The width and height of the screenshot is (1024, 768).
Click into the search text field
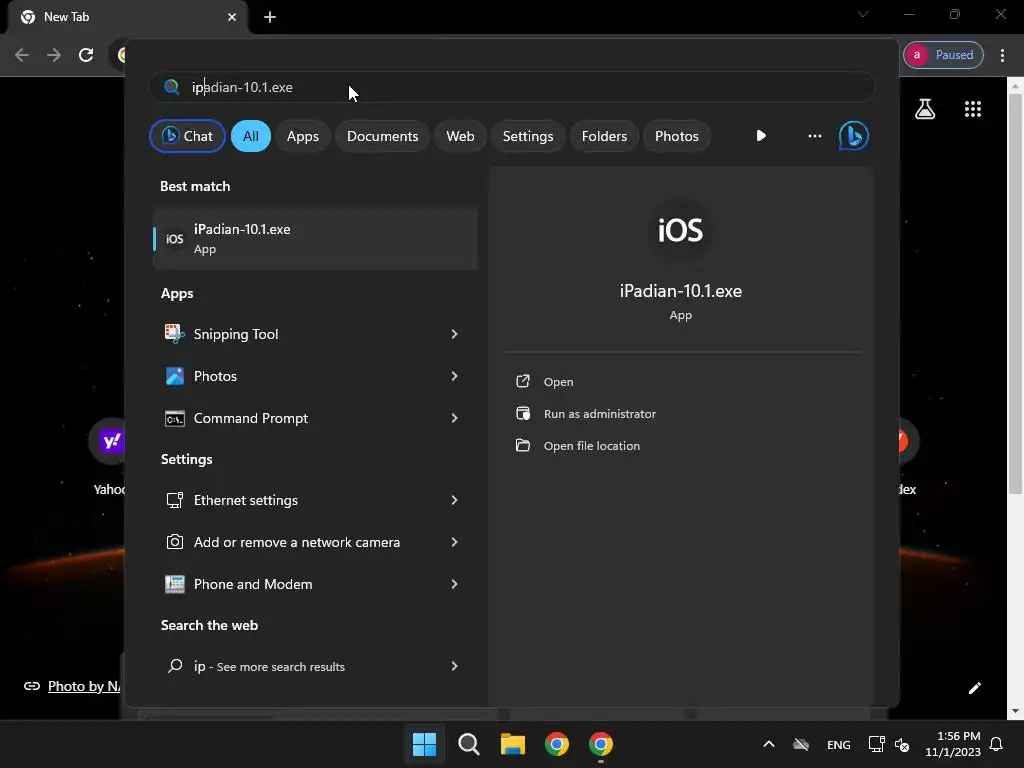(x=511, y=87)
